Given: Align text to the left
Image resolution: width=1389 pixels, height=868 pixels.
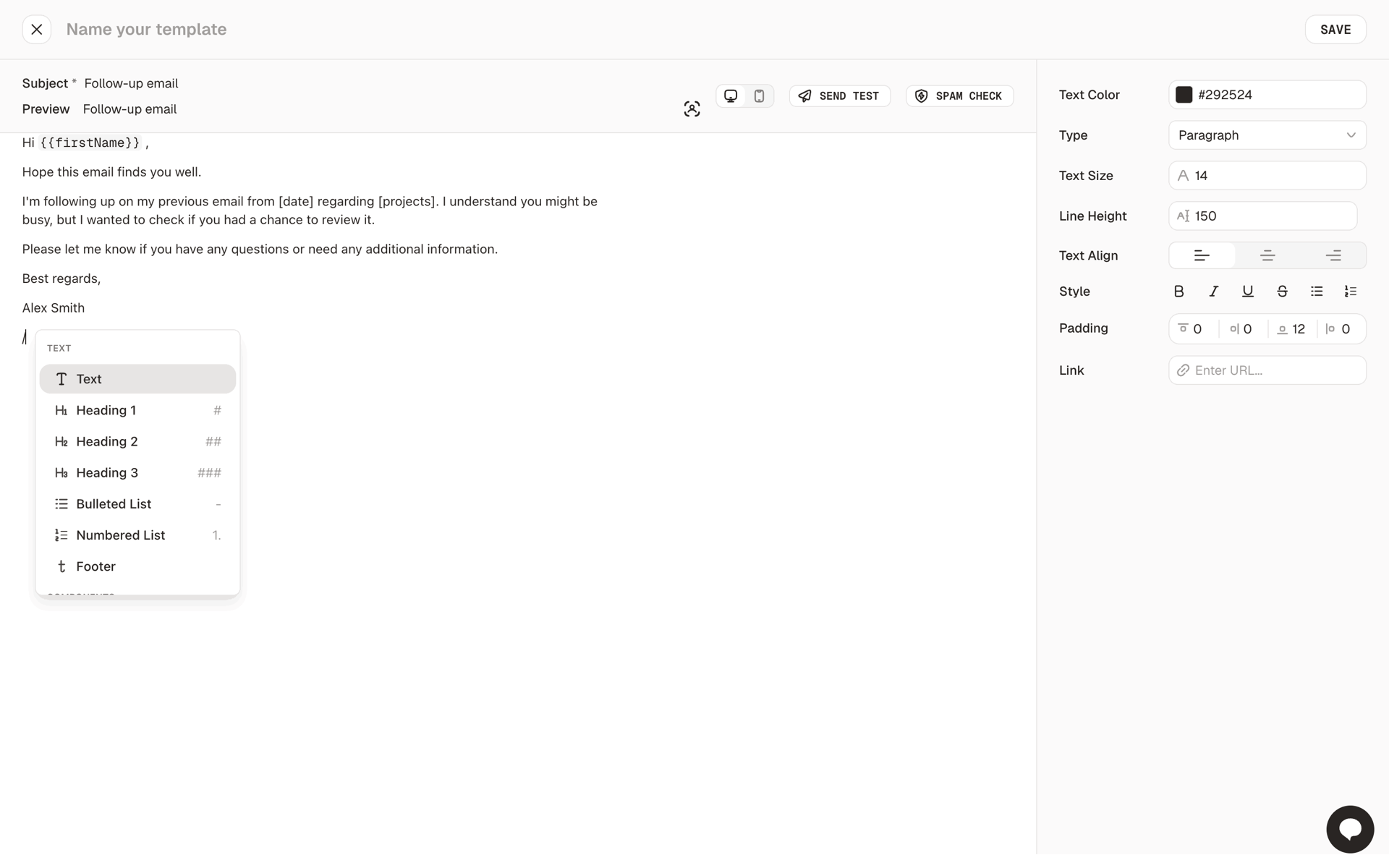Looking at the screenshot, I should tap(1202, 256).
